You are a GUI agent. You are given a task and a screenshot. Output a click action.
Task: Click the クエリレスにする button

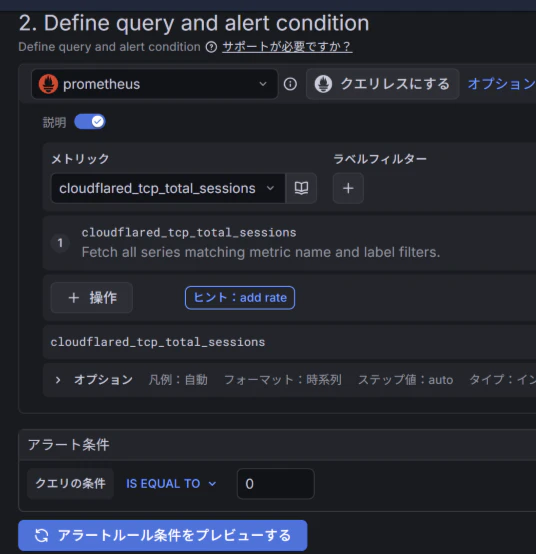(x=383, y=84)
